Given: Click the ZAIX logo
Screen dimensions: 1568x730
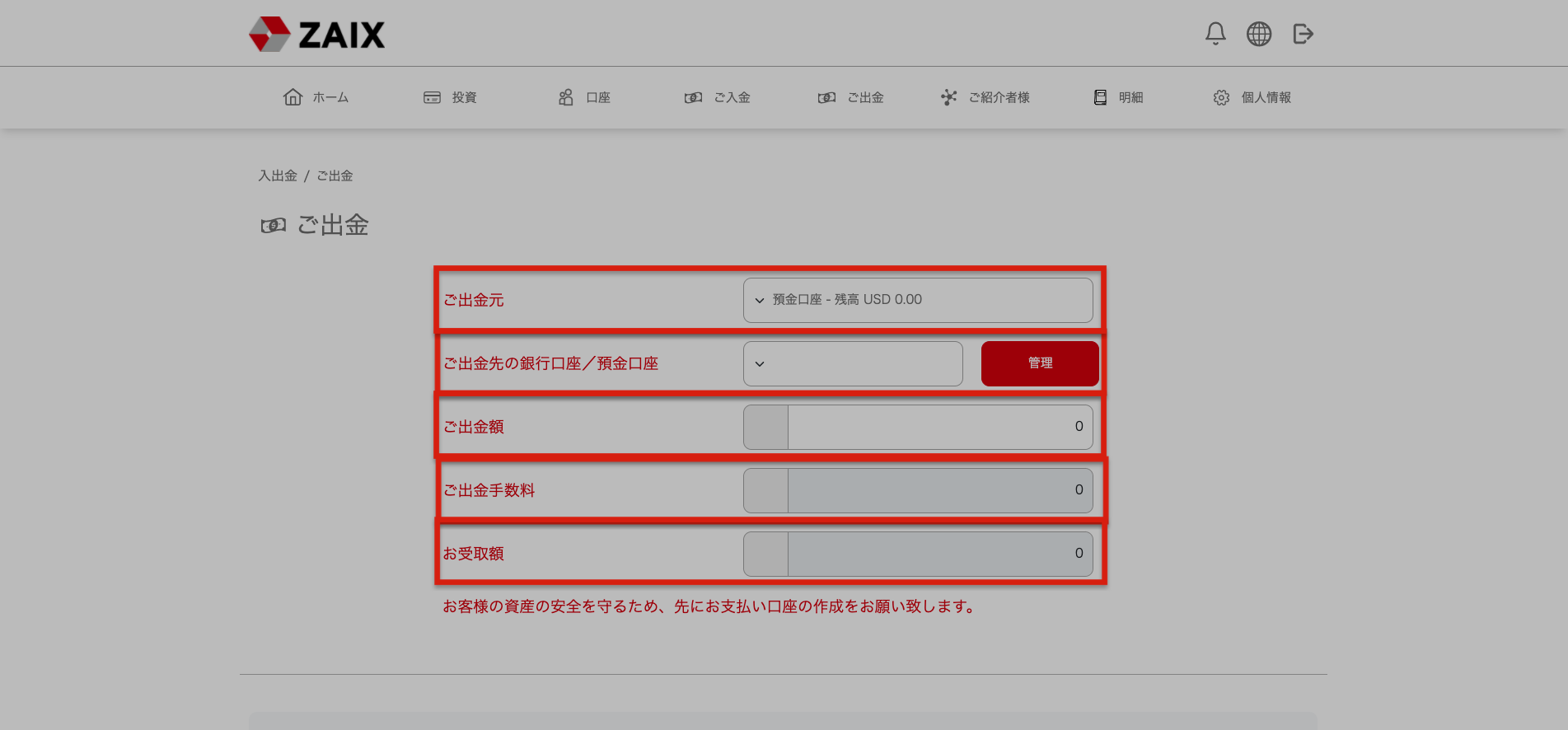Looking at the screenshot, I should click(x=317, y=34).
